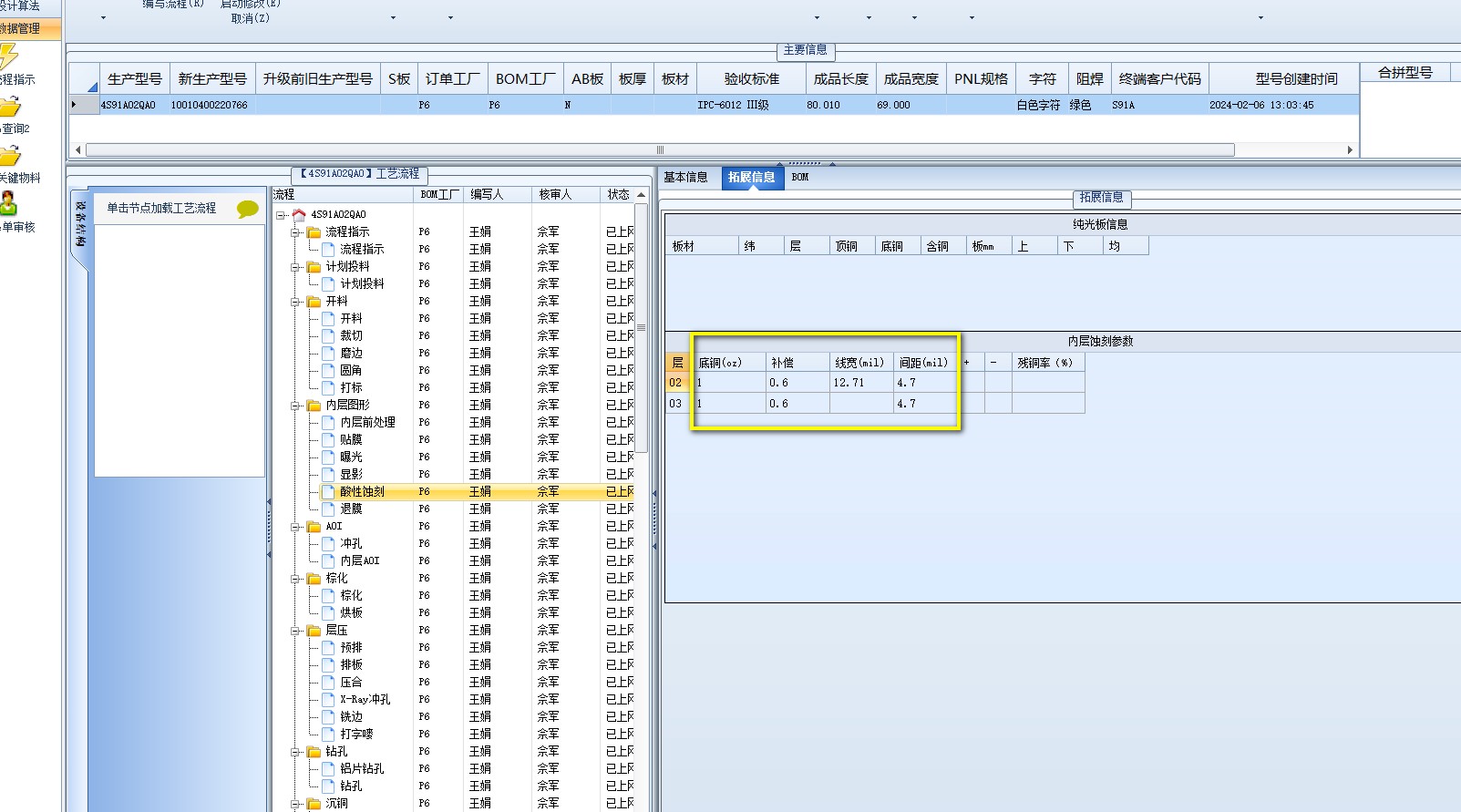Click the 状态 column header in process tree
The image size is (1461, 812).
pos(618,195)
